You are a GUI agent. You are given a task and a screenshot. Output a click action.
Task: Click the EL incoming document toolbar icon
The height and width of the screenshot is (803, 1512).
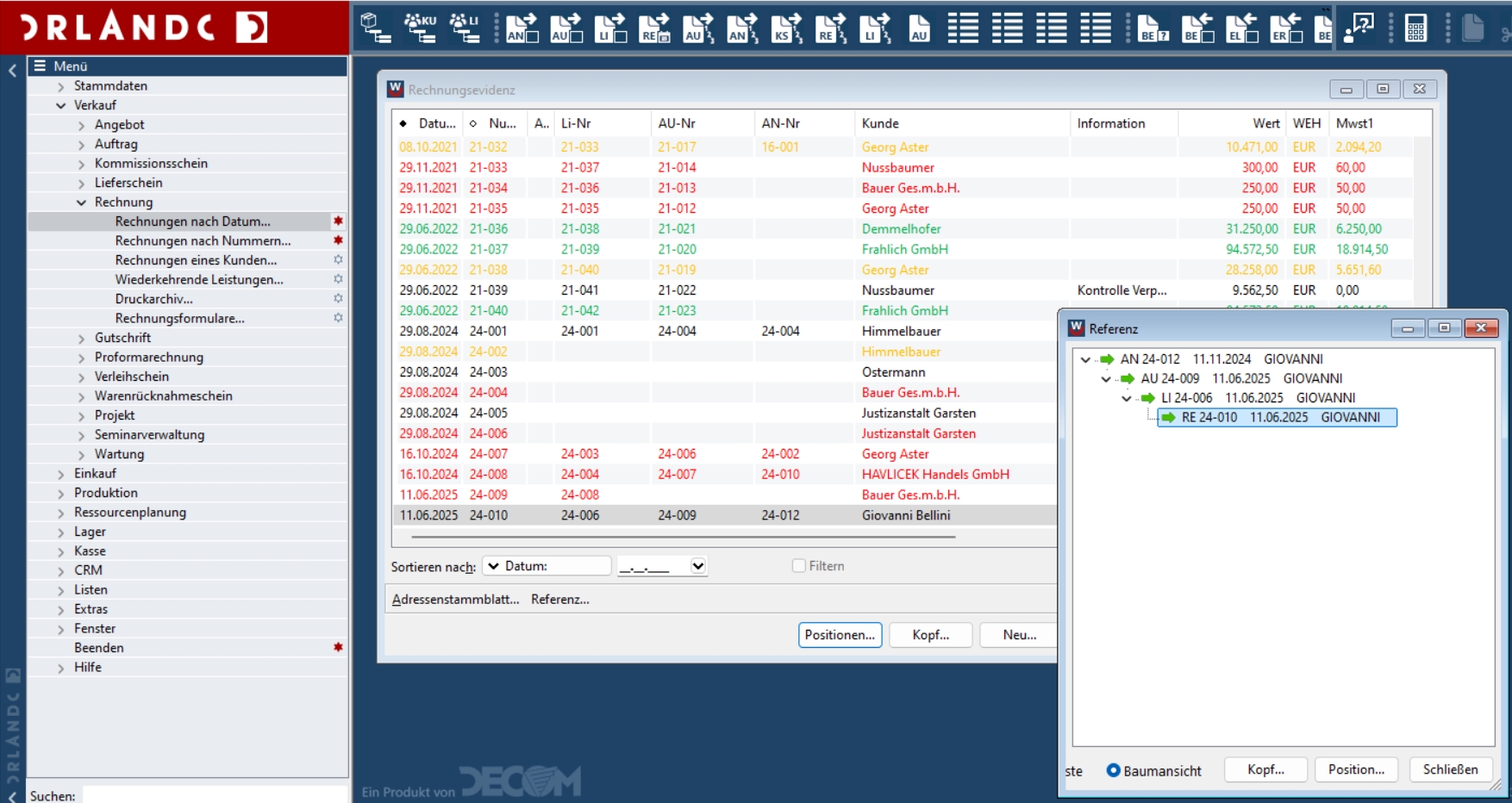coord(1241,28)
